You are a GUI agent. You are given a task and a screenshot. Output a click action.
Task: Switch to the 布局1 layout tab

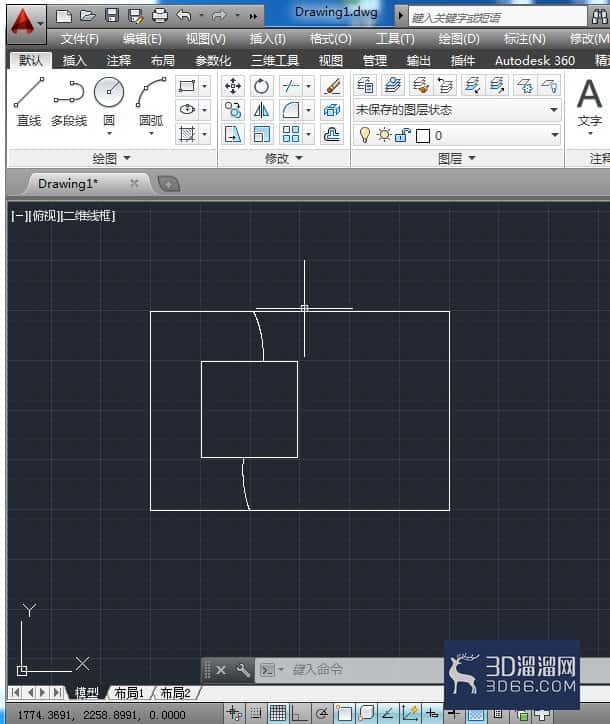click(129, 693)
